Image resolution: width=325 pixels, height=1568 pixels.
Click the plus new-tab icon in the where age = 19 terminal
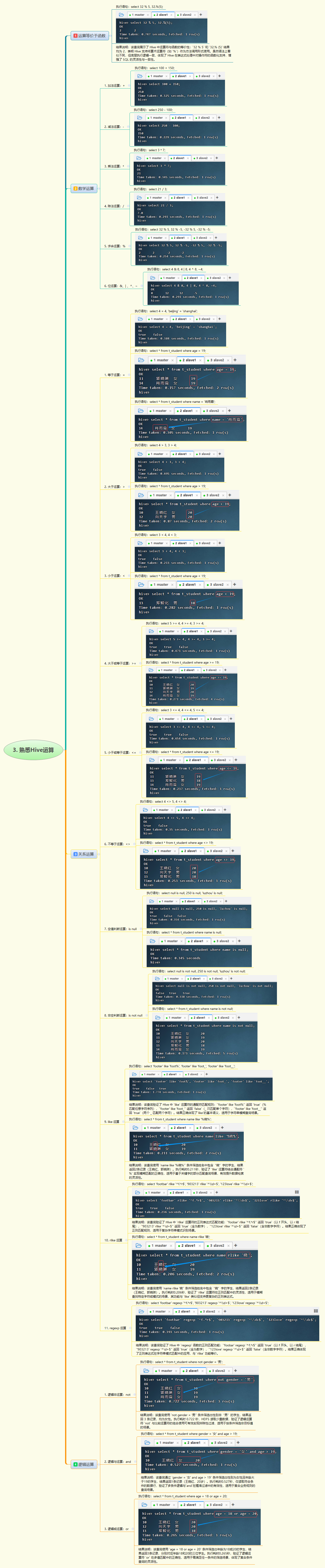point(235,360)
